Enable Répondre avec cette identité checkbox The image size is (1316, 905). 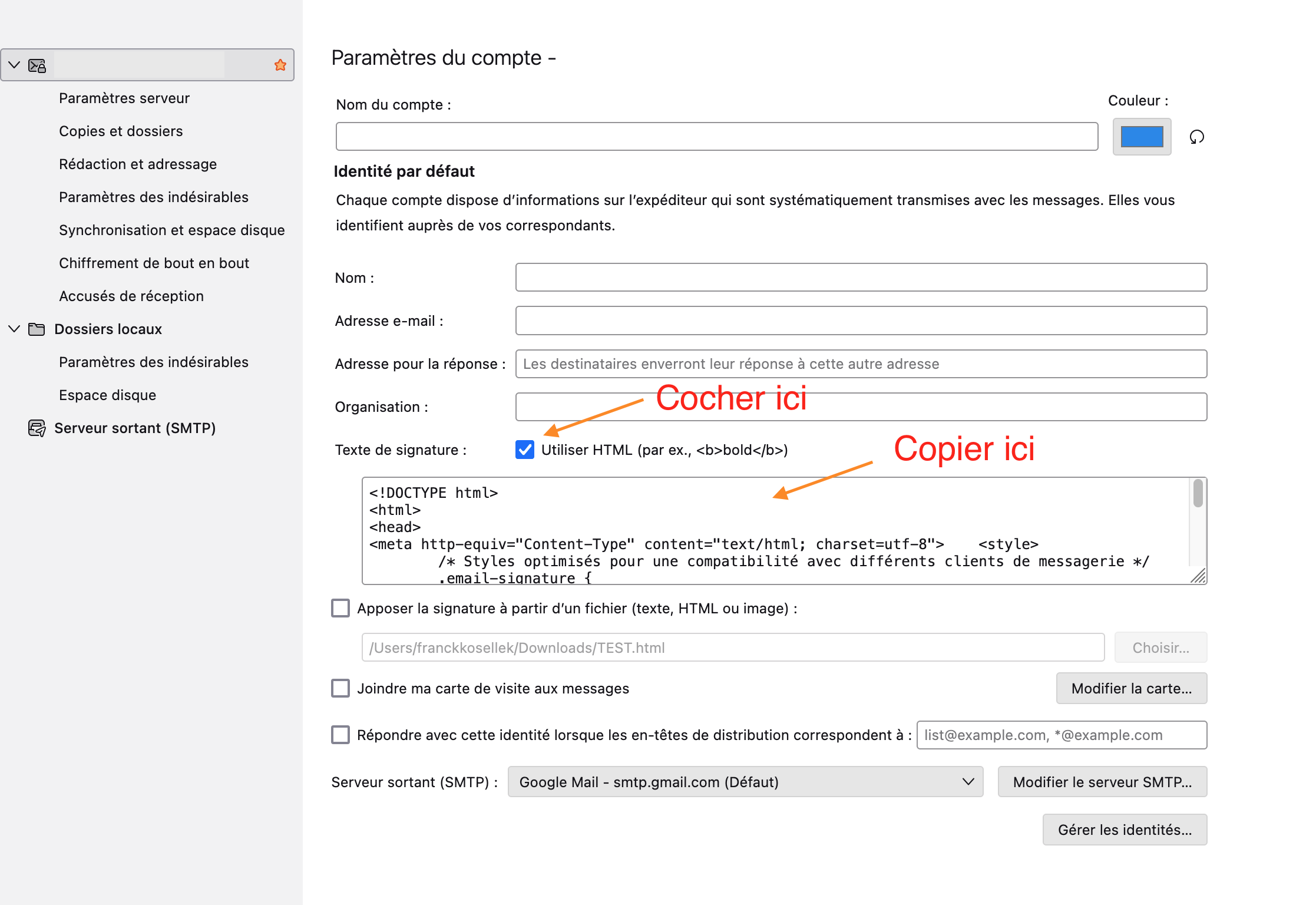tap(340, 735)
